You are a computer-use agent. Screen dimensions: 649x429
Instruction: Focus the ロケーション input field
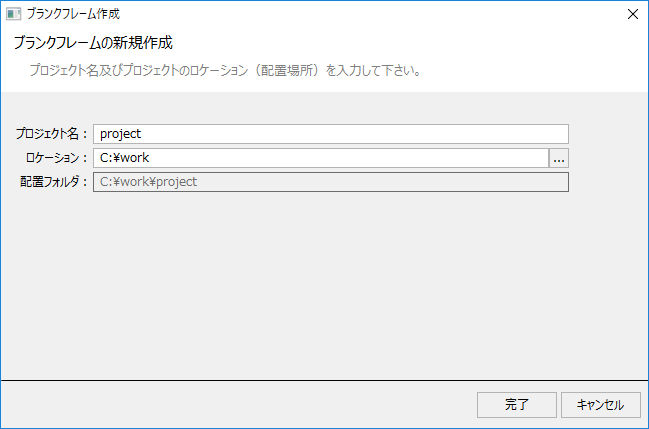320,158
